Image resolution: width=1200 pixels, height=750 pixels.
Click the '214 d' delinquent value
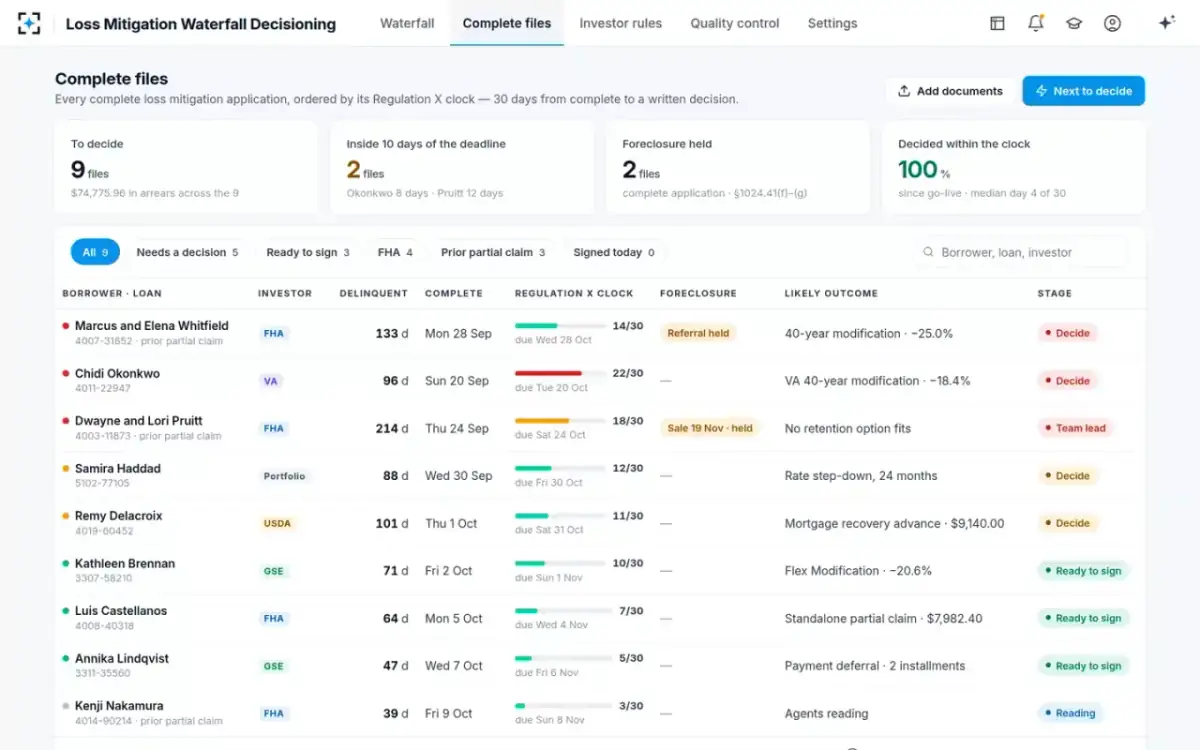tap(391, 428)
